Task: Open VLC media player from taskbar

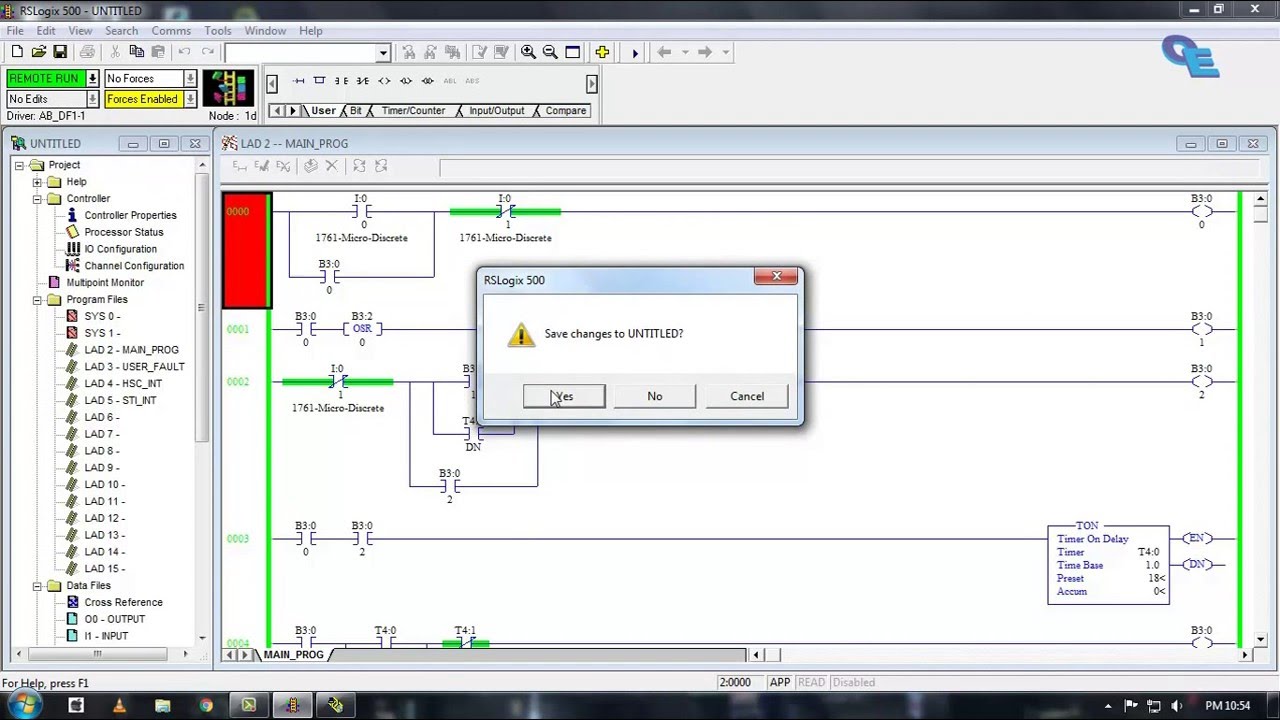Action: click(x=119, y=705)
